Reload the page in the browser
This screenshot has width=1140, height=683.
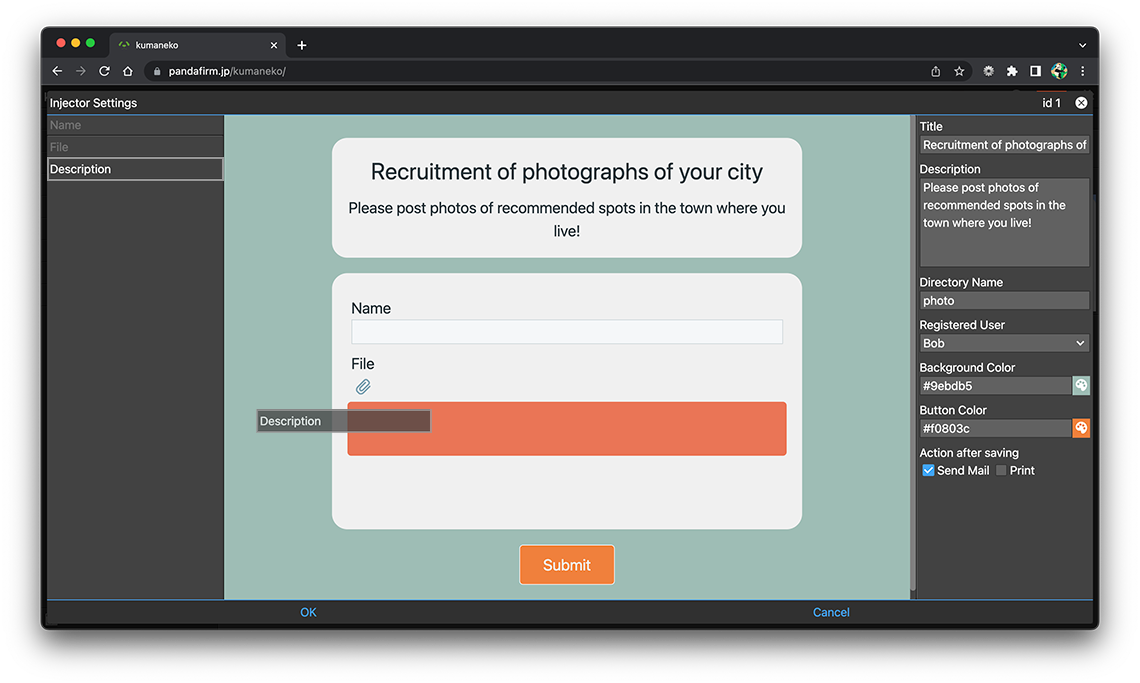coord(104,71)
